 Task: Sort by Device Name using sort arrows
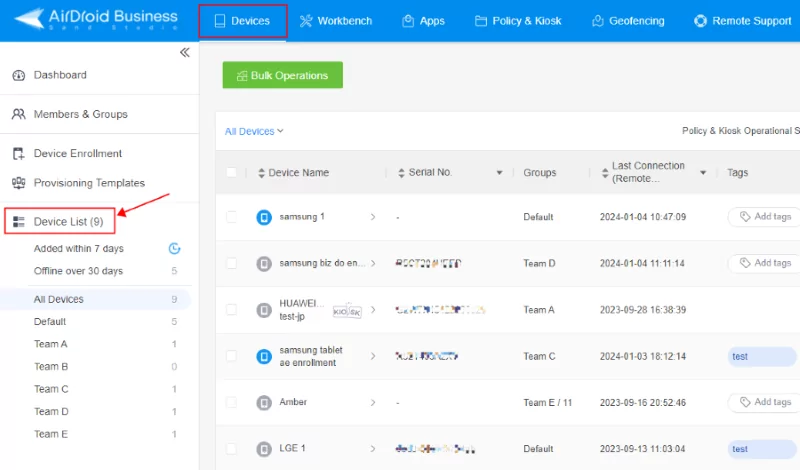tap(261, 173)
